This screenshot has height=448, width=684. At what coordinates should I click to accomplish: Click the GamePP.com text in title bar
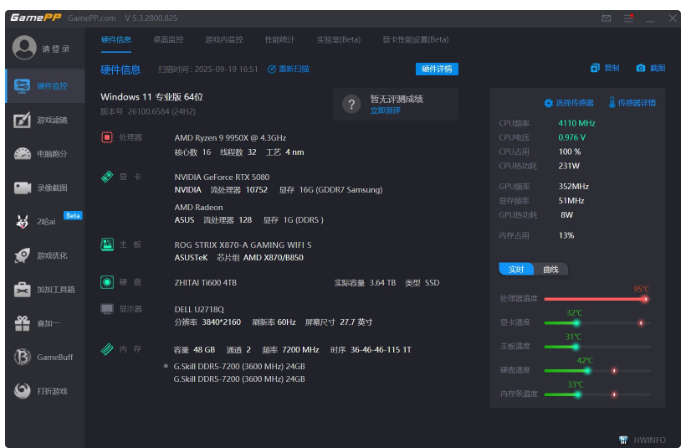click(x=92, y=18)
